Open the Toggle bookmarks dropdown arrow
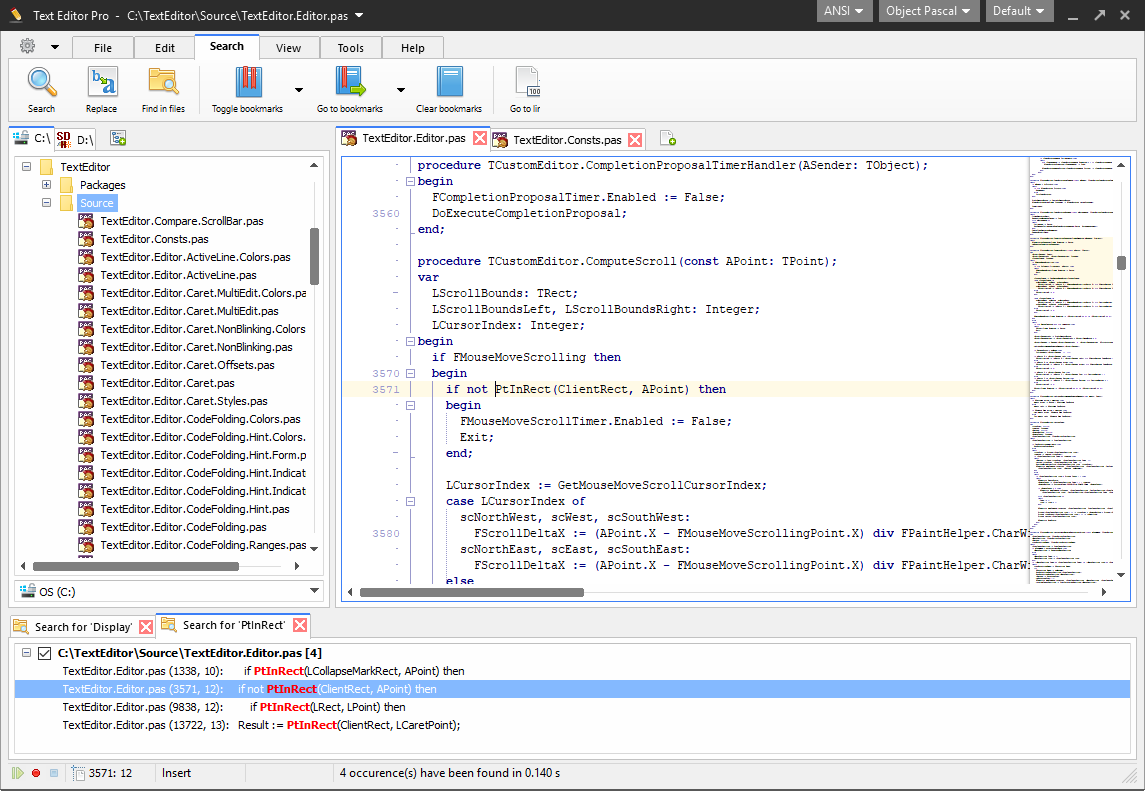1145x791 pixels. [299, 90]
